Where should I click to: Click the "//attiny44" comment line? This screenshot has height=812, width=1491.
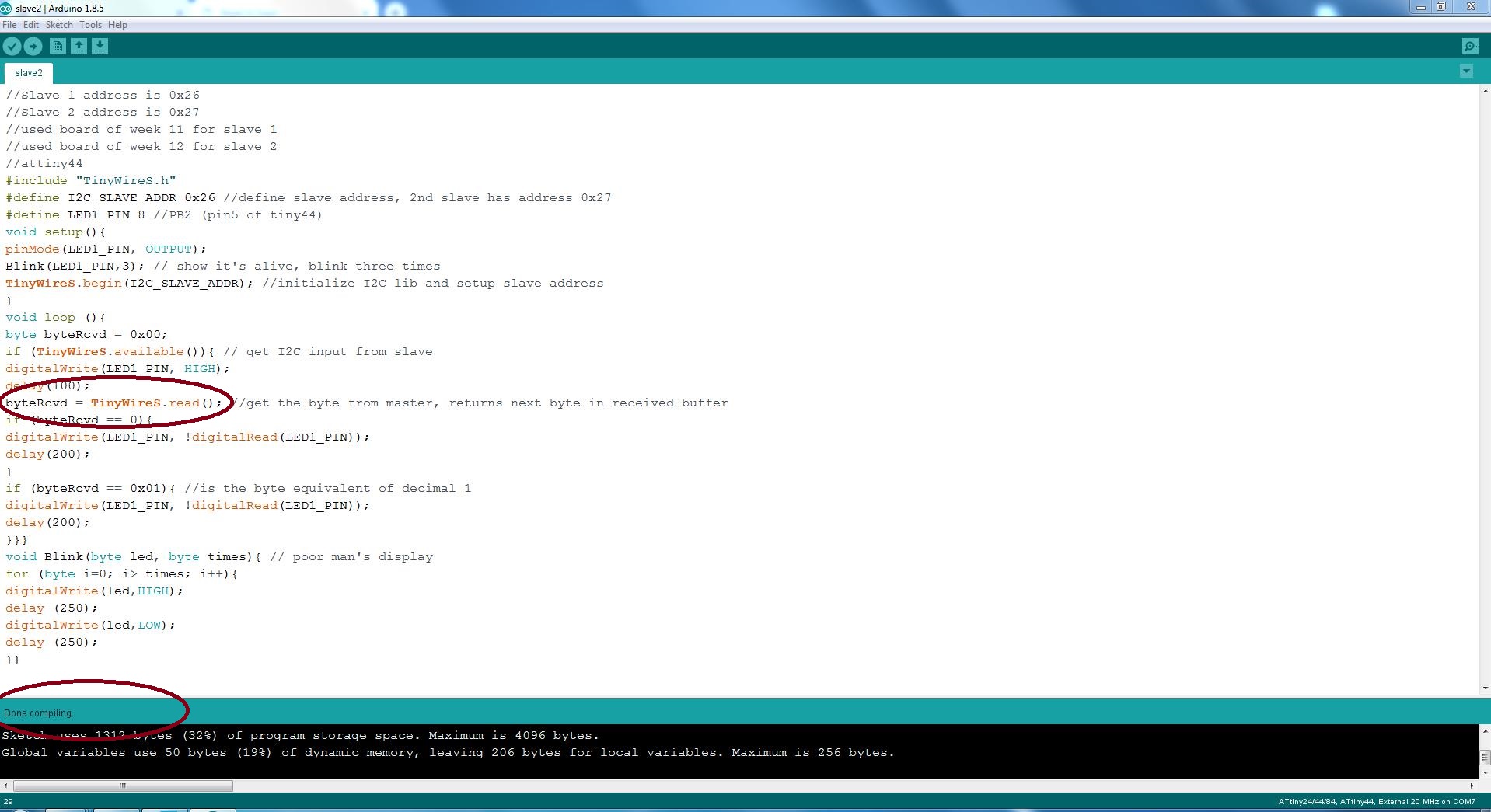coord(44,163)
